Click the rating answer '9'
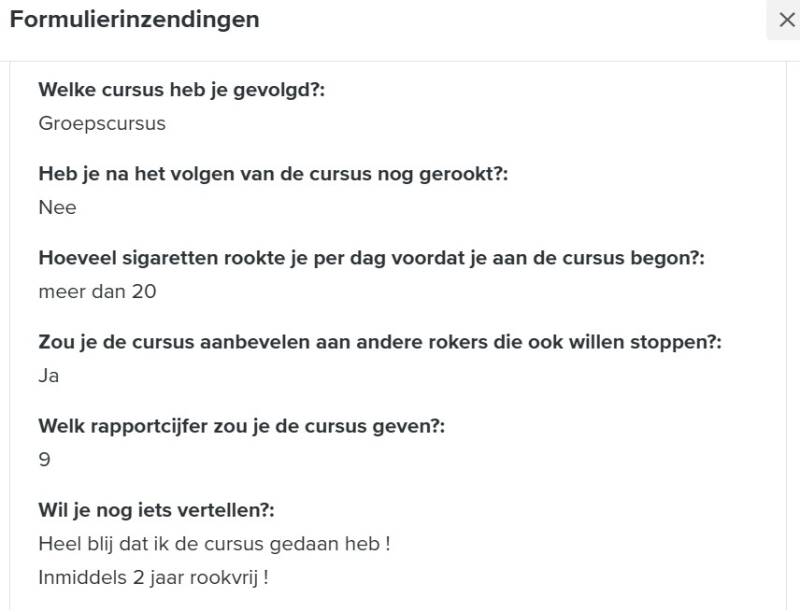800x612 pixels. (x=45, y=460)
